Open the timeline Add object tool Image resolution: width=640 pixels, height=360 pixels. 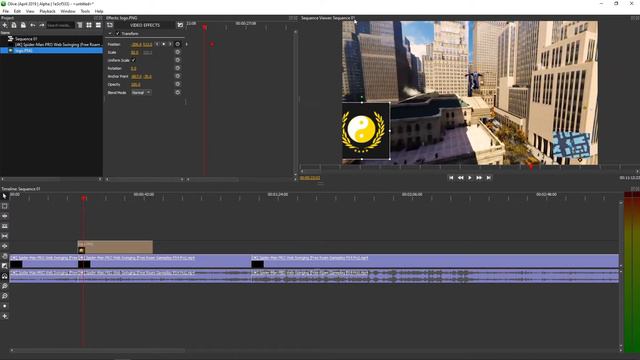coord(5,316)
